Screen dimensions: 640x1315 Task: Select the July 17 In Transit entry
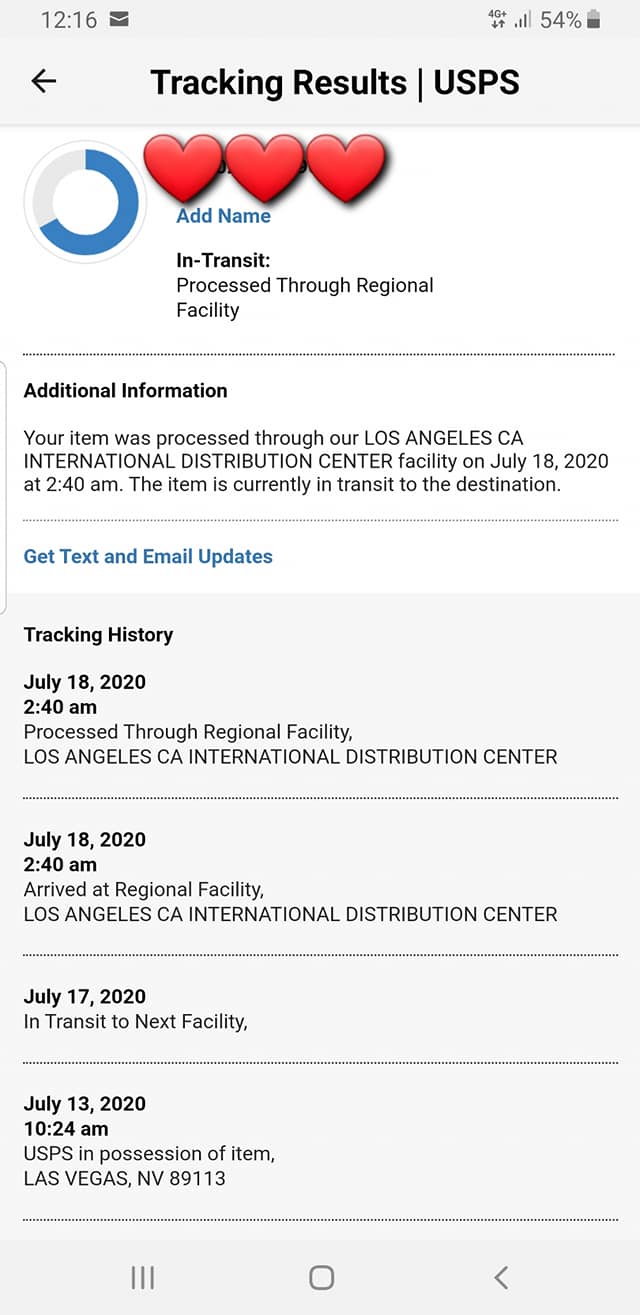(320, 1009)
